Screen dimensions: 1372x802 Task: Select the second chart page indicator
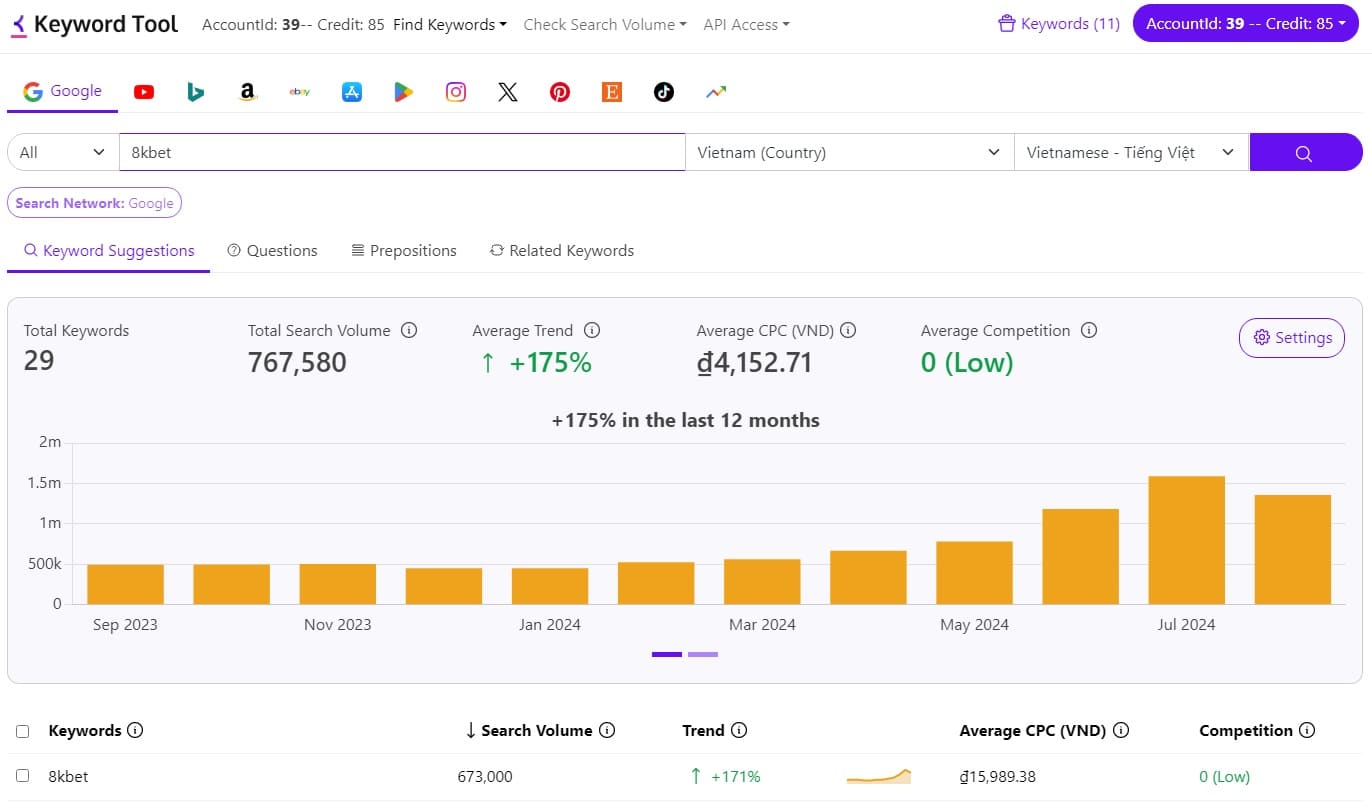pyautogui.click(x=703, y=654)
